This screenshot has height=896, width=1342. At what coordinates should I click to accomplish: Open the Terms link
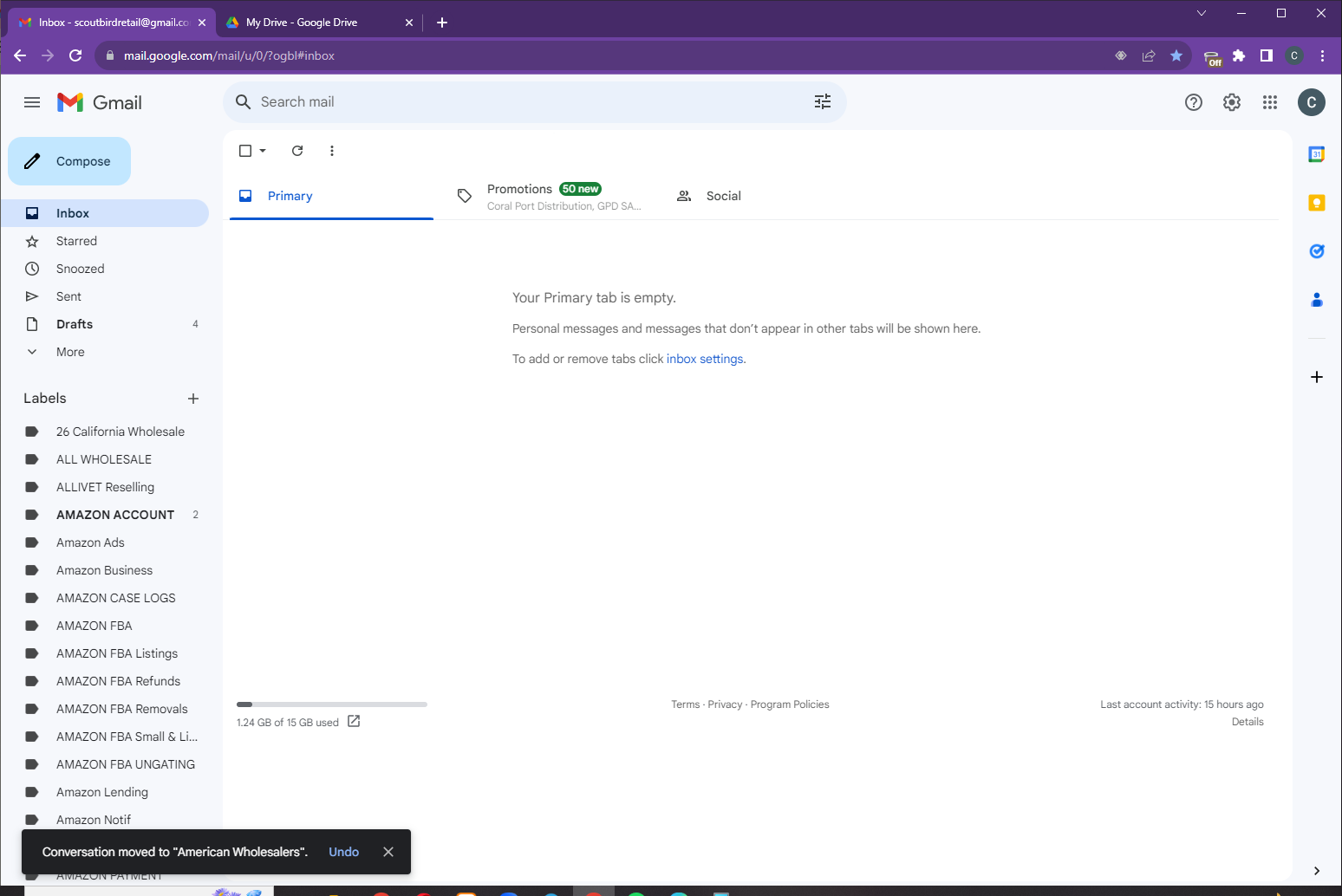pos(685,704)
